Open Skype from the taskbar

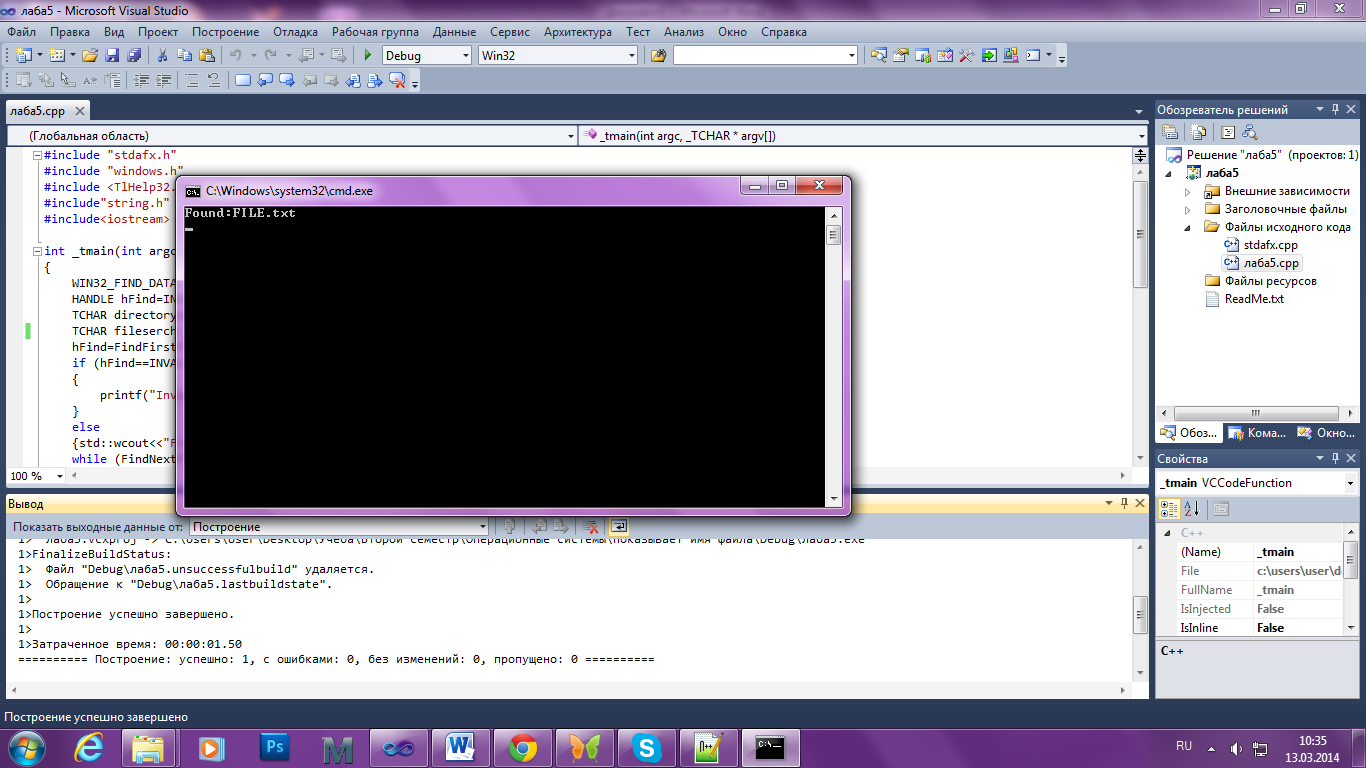[647, 747]
